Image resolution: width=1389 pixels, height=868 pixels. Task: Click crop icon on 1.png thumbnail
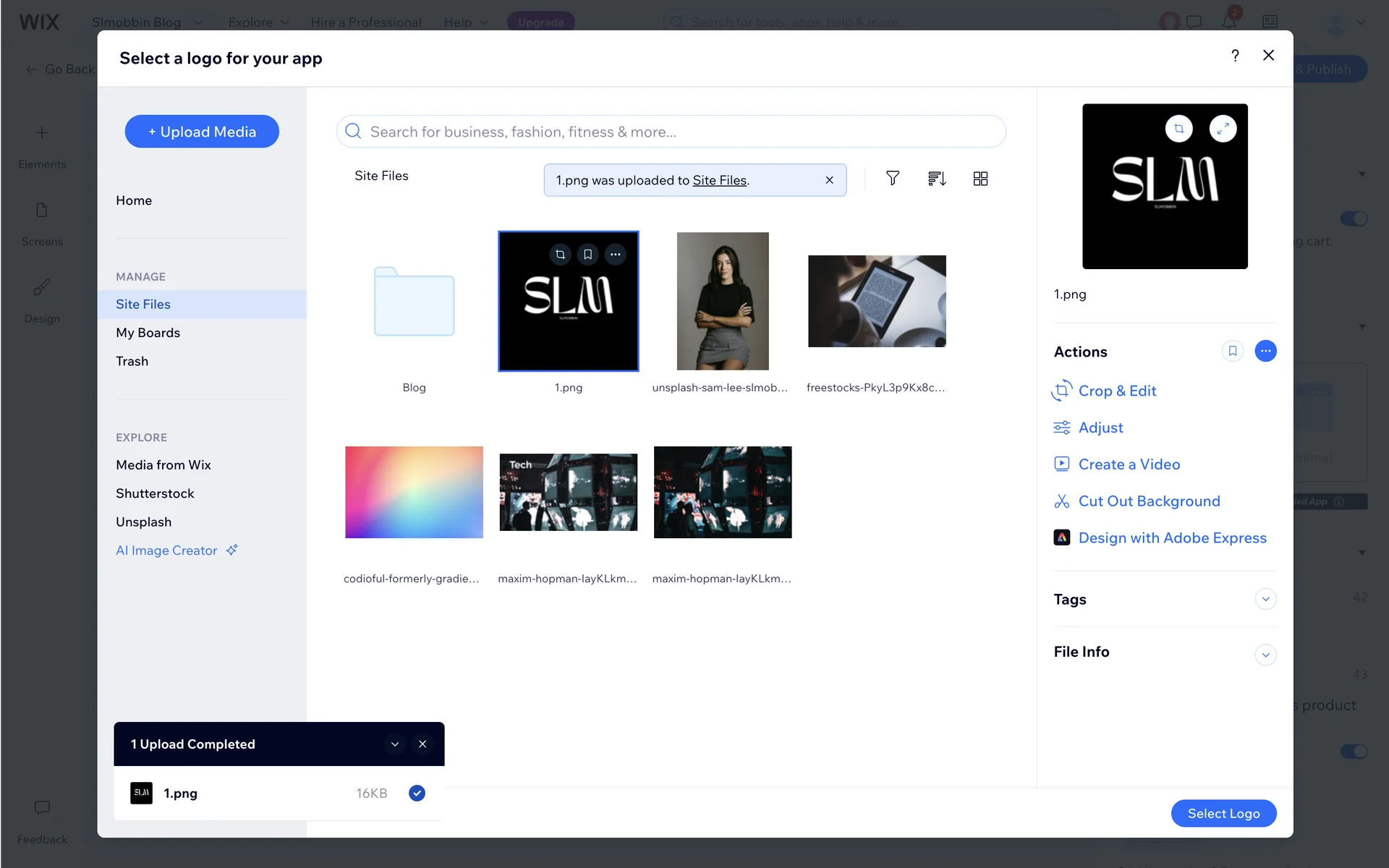(x=560, y=255)
